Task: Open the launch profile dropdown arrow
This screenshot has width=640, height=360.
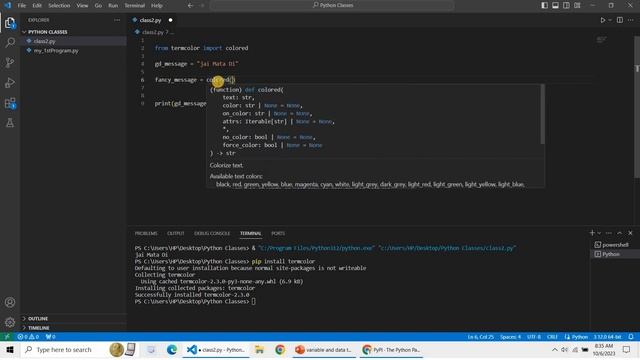Action: (x=599, y=233)
